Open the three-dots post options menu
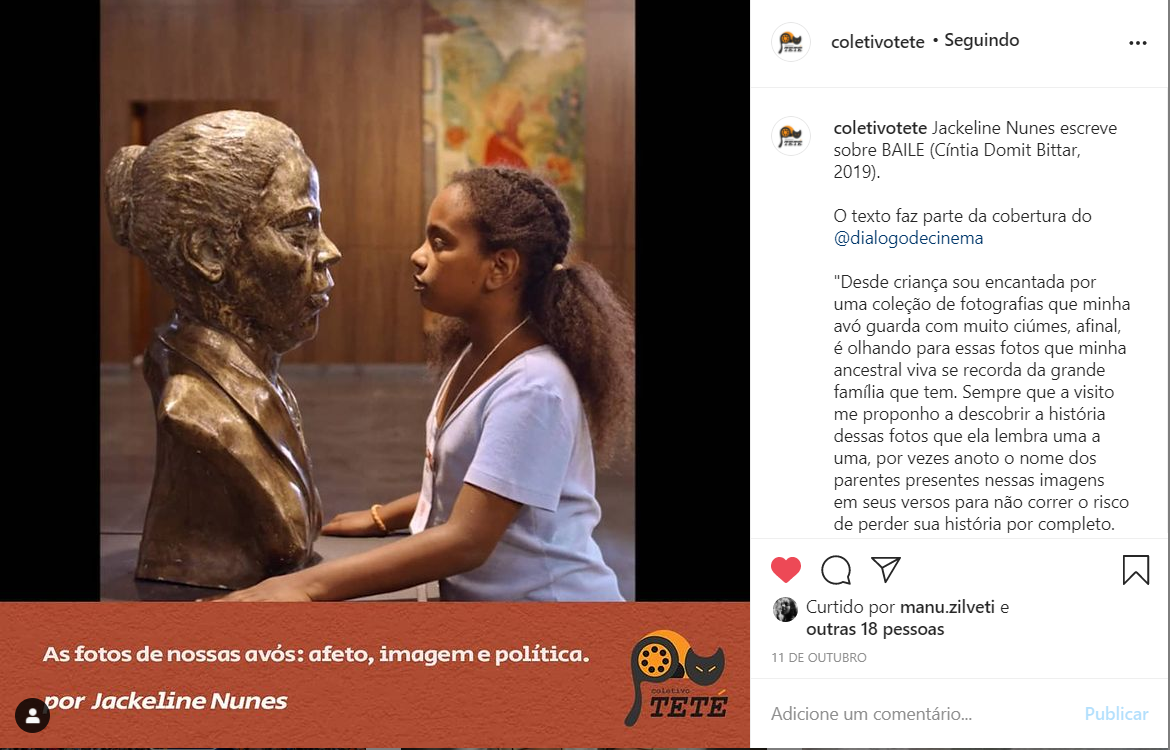This screenshot has width=1170, height=750. tap(1138, 43)
